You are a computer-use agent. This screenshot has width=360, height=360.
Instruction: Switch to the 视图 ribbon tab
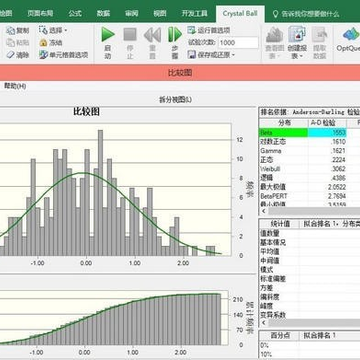coord(160,13)
